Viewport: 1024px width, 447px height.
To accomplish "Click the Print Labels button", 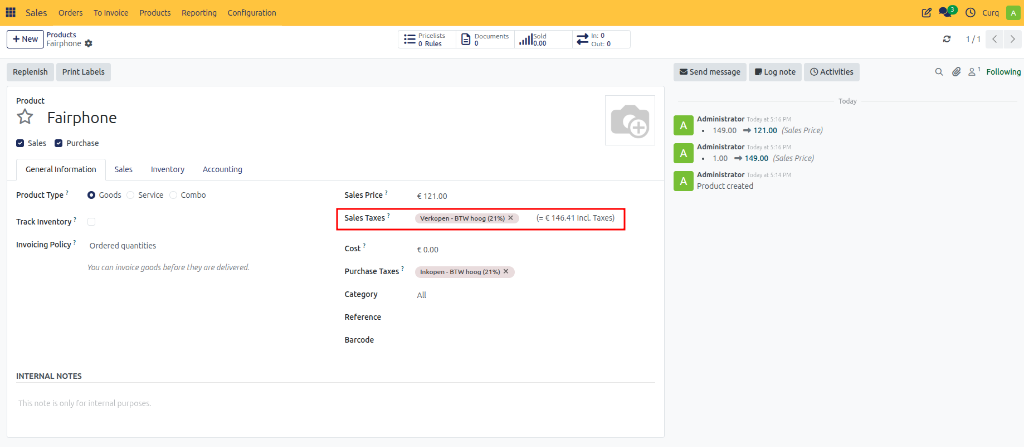I will coord(83,72).
